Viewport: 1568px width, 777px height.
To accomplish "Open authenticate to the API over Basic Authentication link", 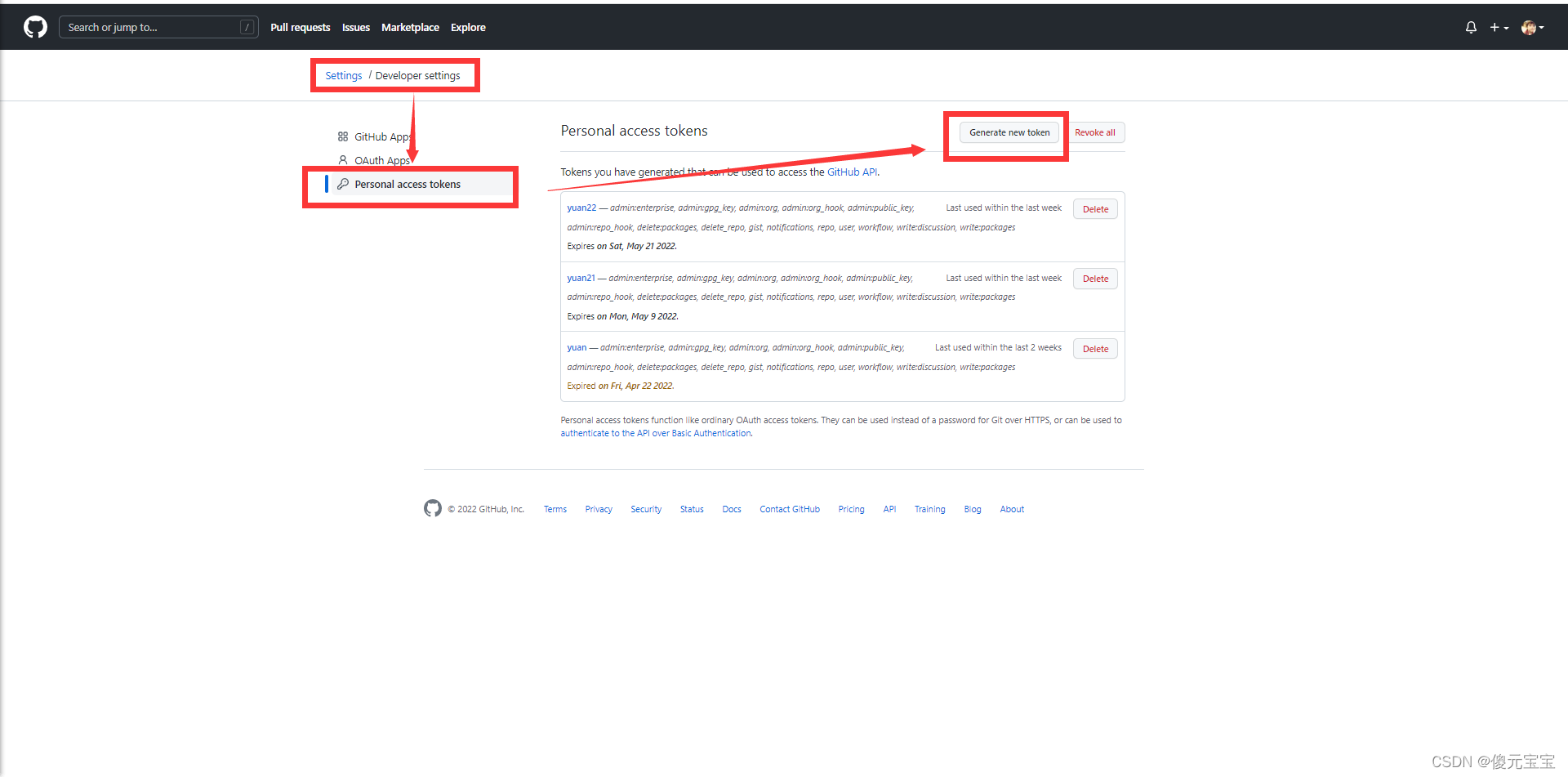I will 656,433.
